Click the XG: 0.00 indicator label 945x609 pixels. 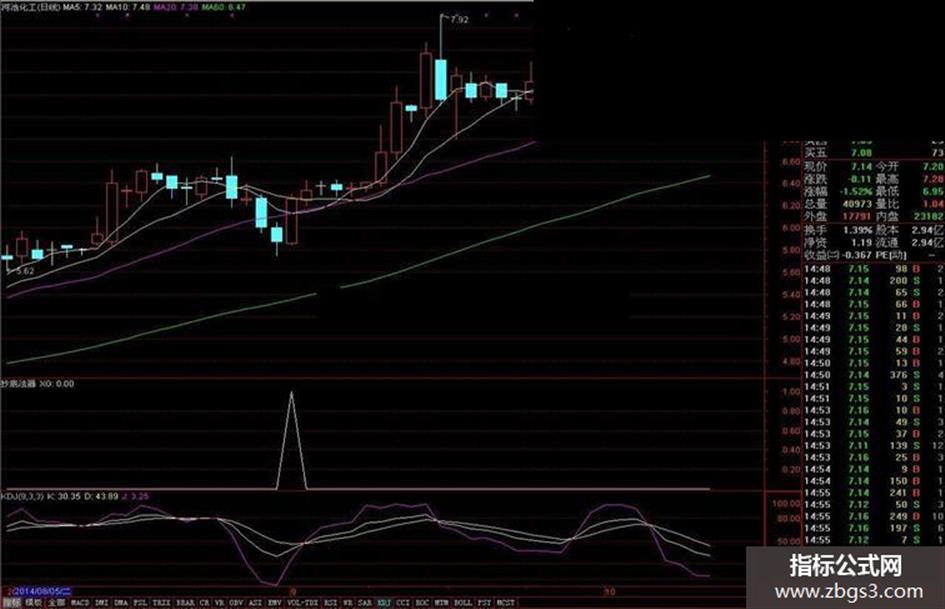[57, 383]
